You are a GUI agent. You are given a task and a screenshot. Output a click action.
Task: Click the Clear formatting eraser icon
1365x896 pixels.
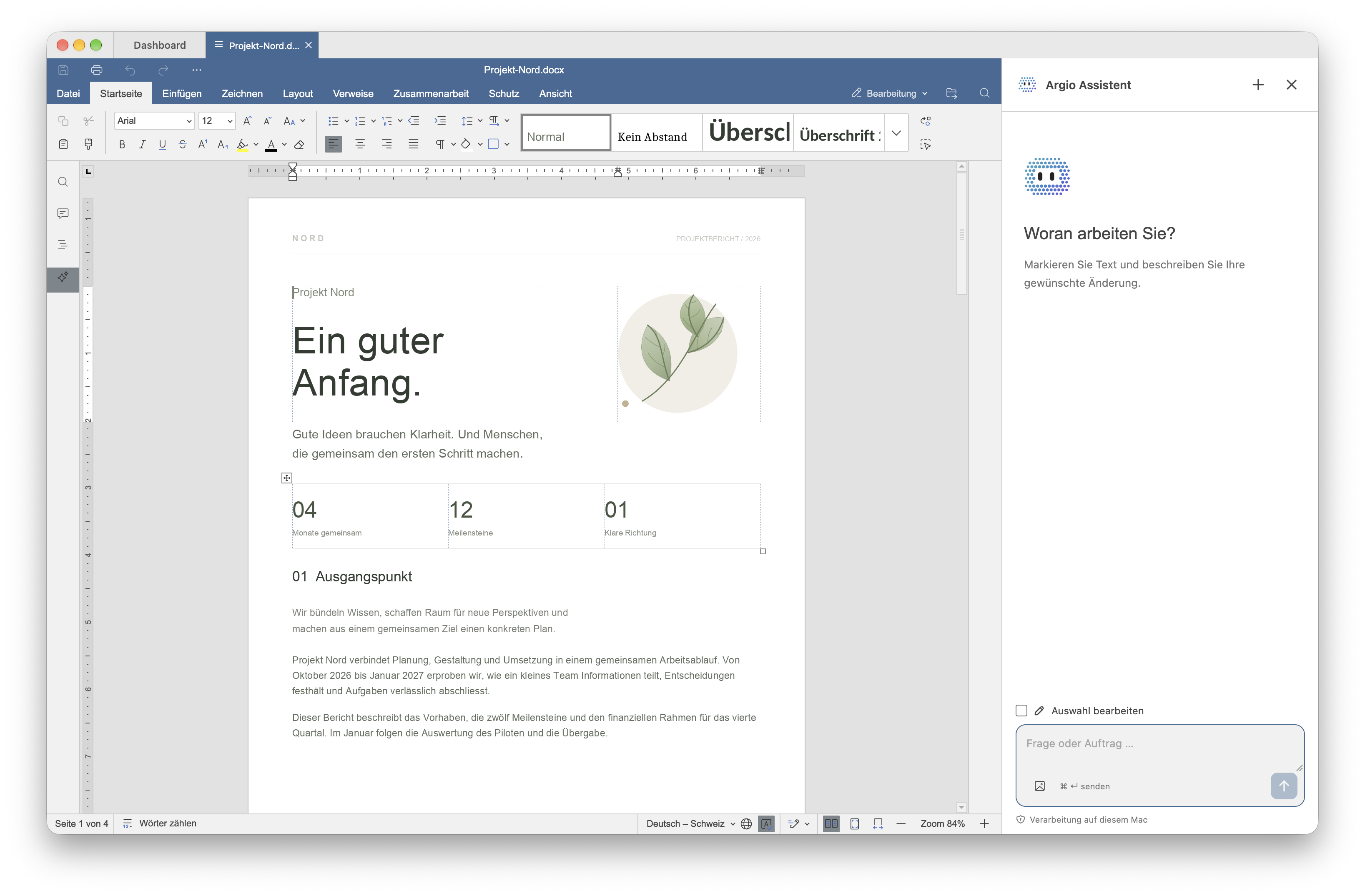(x=299, y=145)
